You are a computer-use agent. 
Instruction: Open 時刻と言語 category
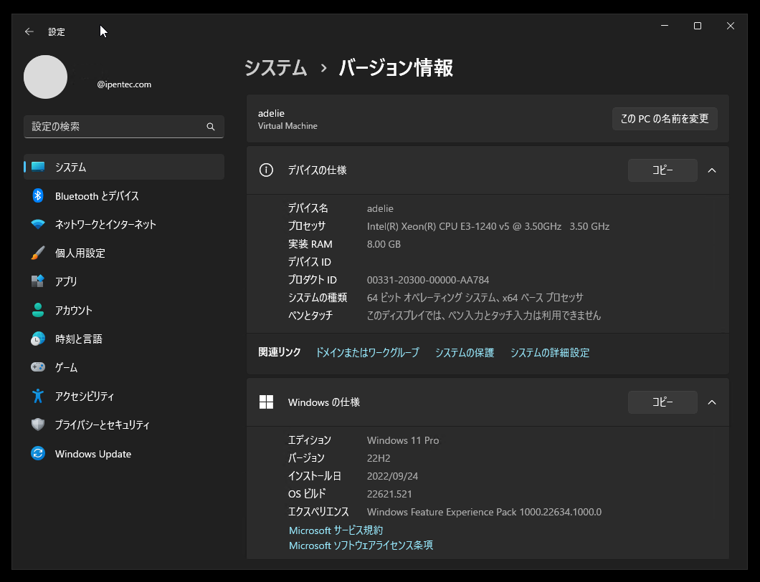124,339
